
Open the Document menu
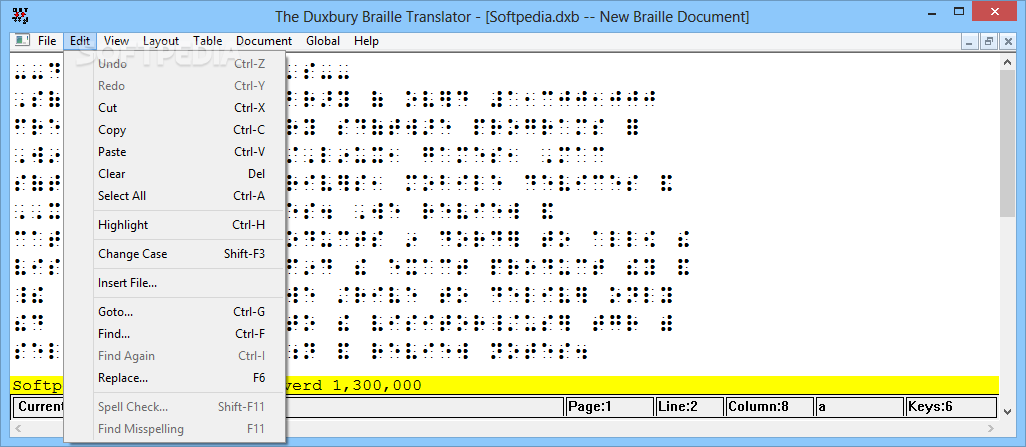[x=264, y=41]
